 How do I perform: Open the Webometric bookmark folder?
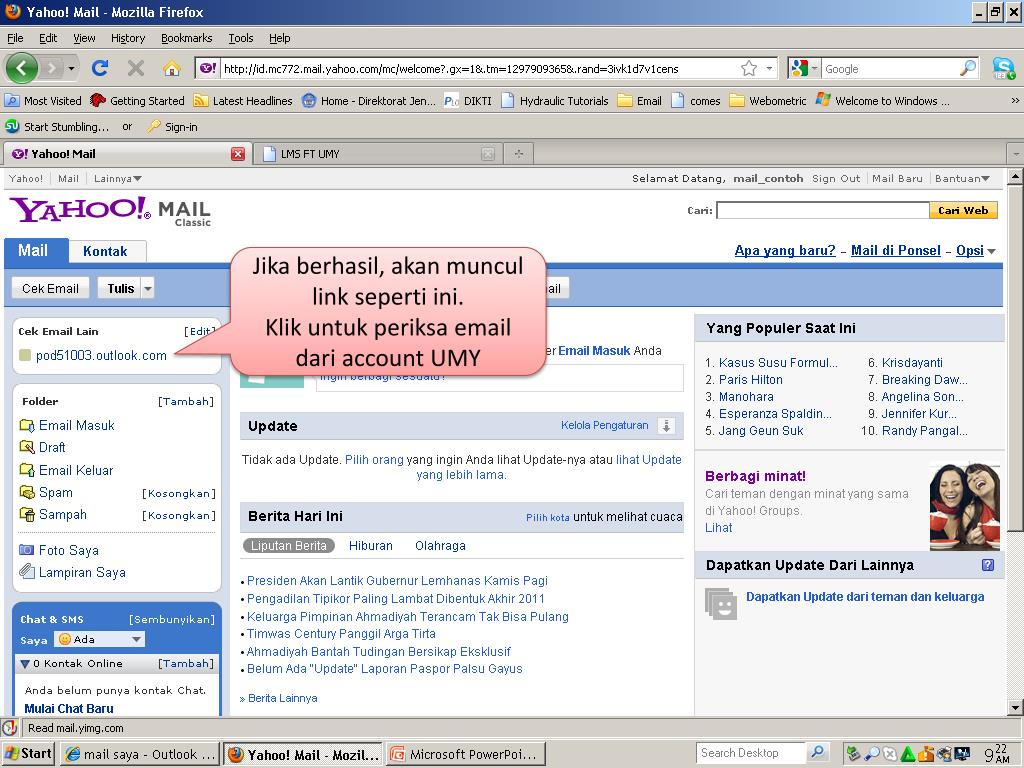tap(768, 101)
